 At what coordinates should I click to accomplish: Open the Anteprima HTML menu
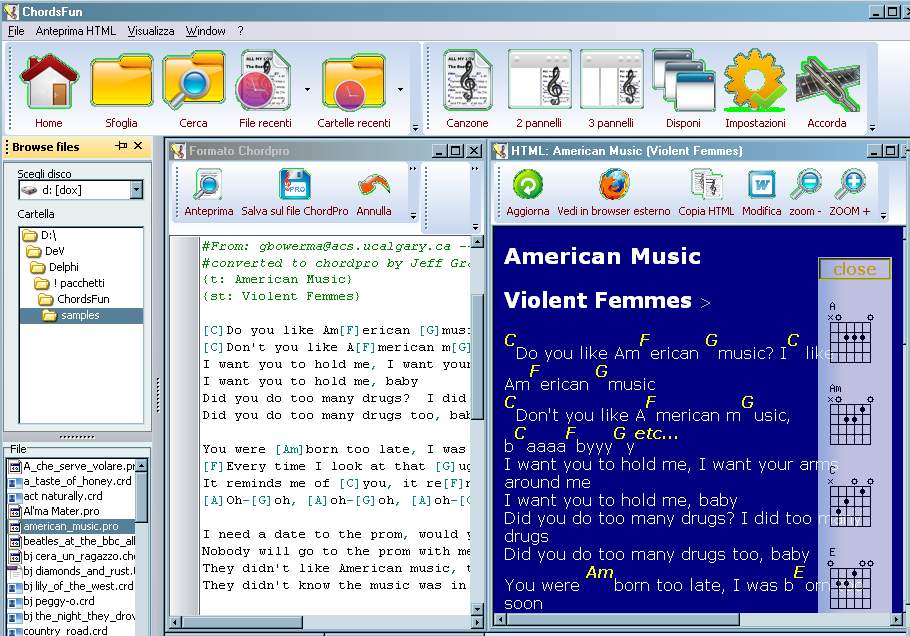point(76,31)
